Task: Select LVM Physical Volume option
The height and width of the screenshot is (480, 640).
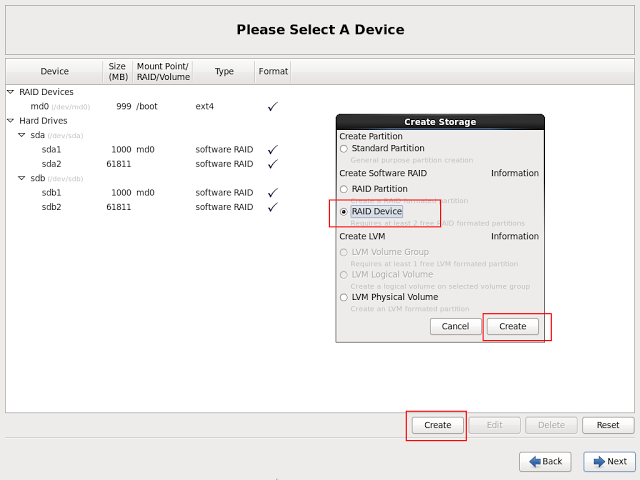Action: point(344,297)
